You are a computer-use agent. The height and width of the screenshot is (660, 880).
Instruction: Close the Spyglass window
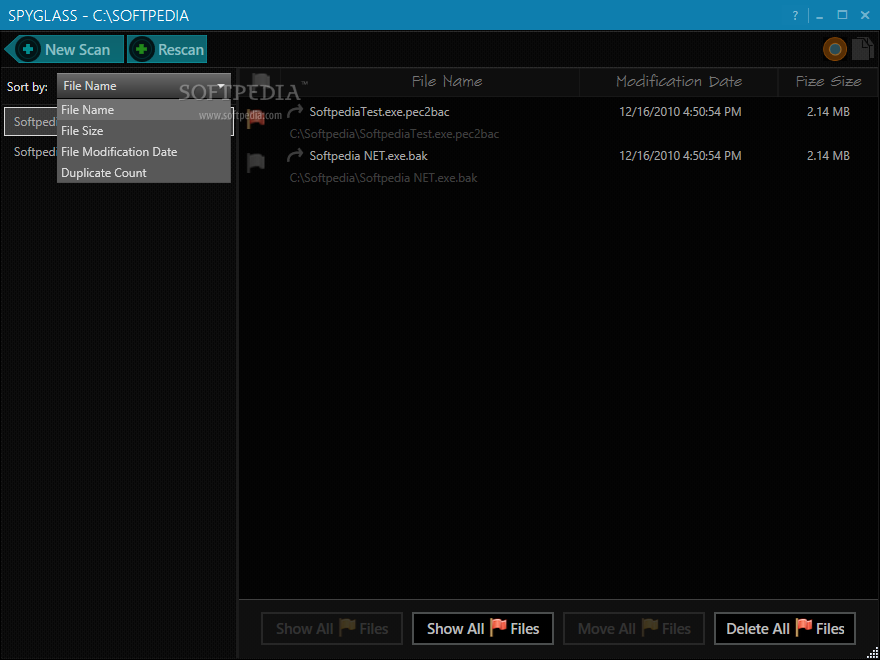865,15
